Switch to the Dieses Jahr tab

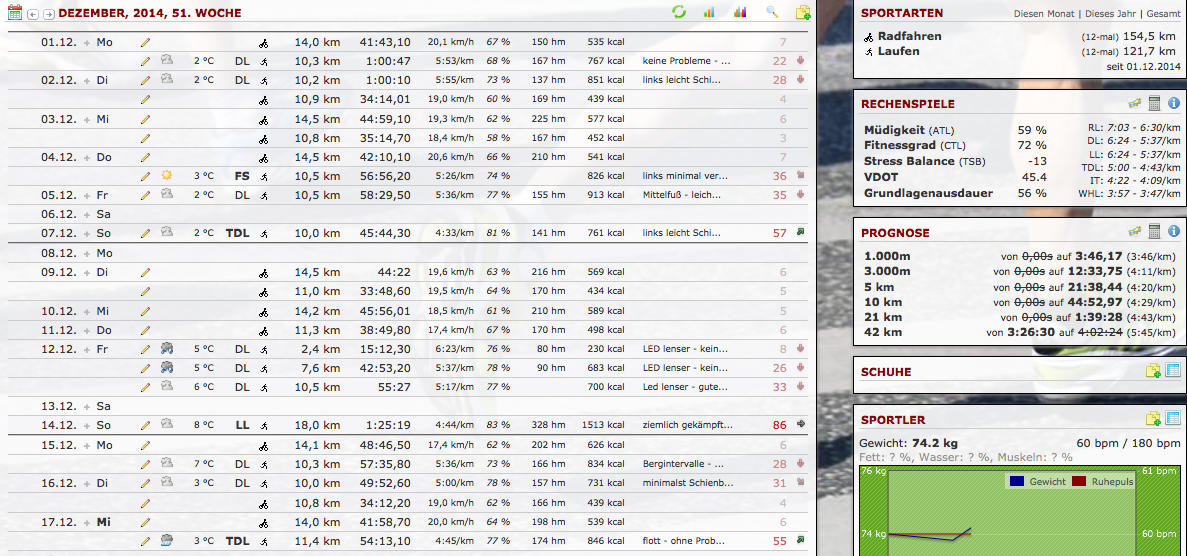[x=1112, y=14]
